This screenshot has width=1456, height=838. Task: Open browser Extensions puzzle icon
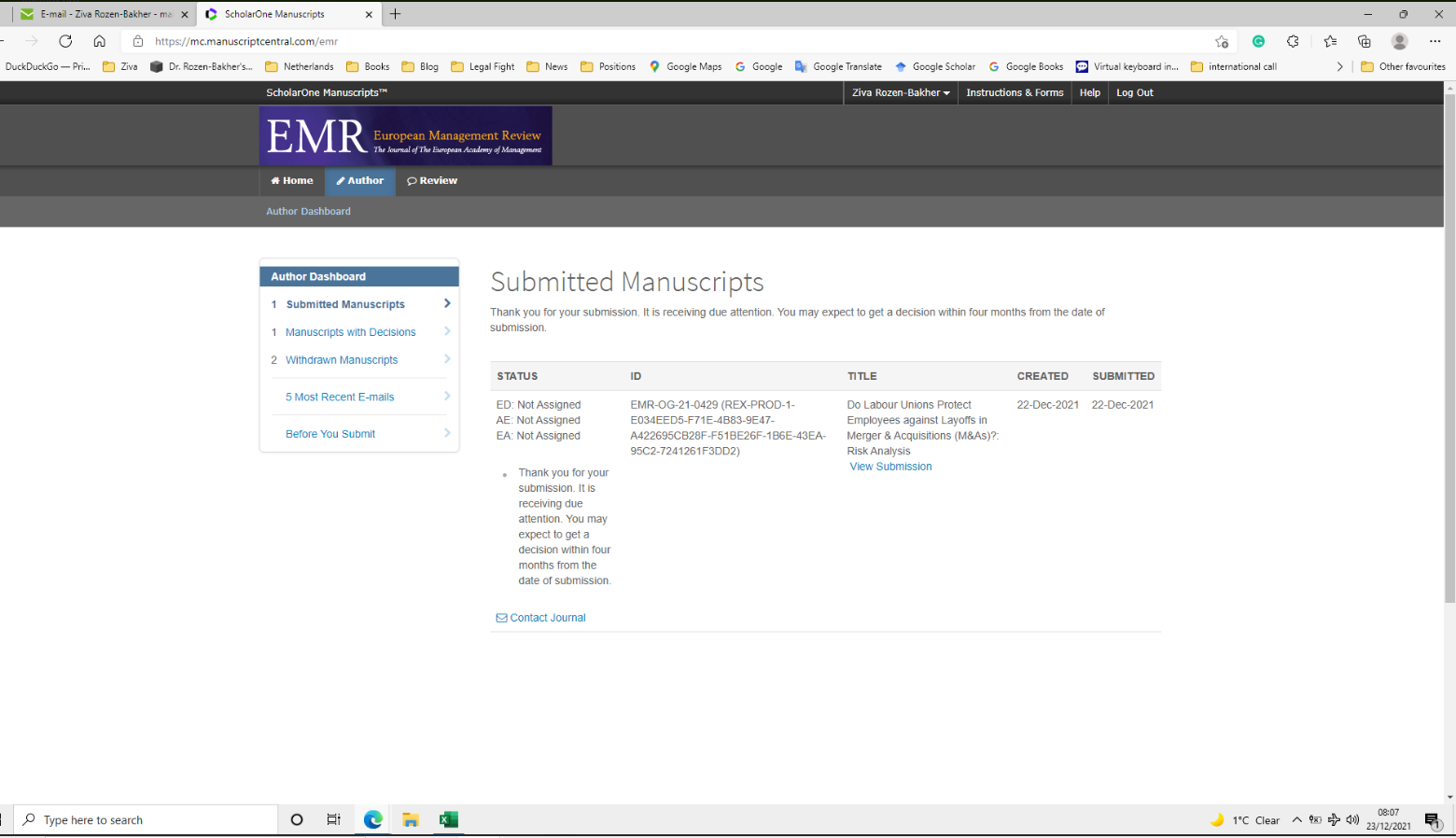(1293, 41)
